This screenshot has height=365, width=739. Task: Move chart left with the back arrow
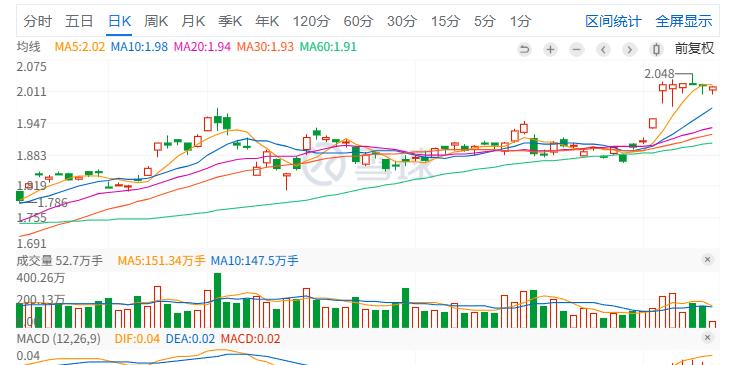pos(603,50)
